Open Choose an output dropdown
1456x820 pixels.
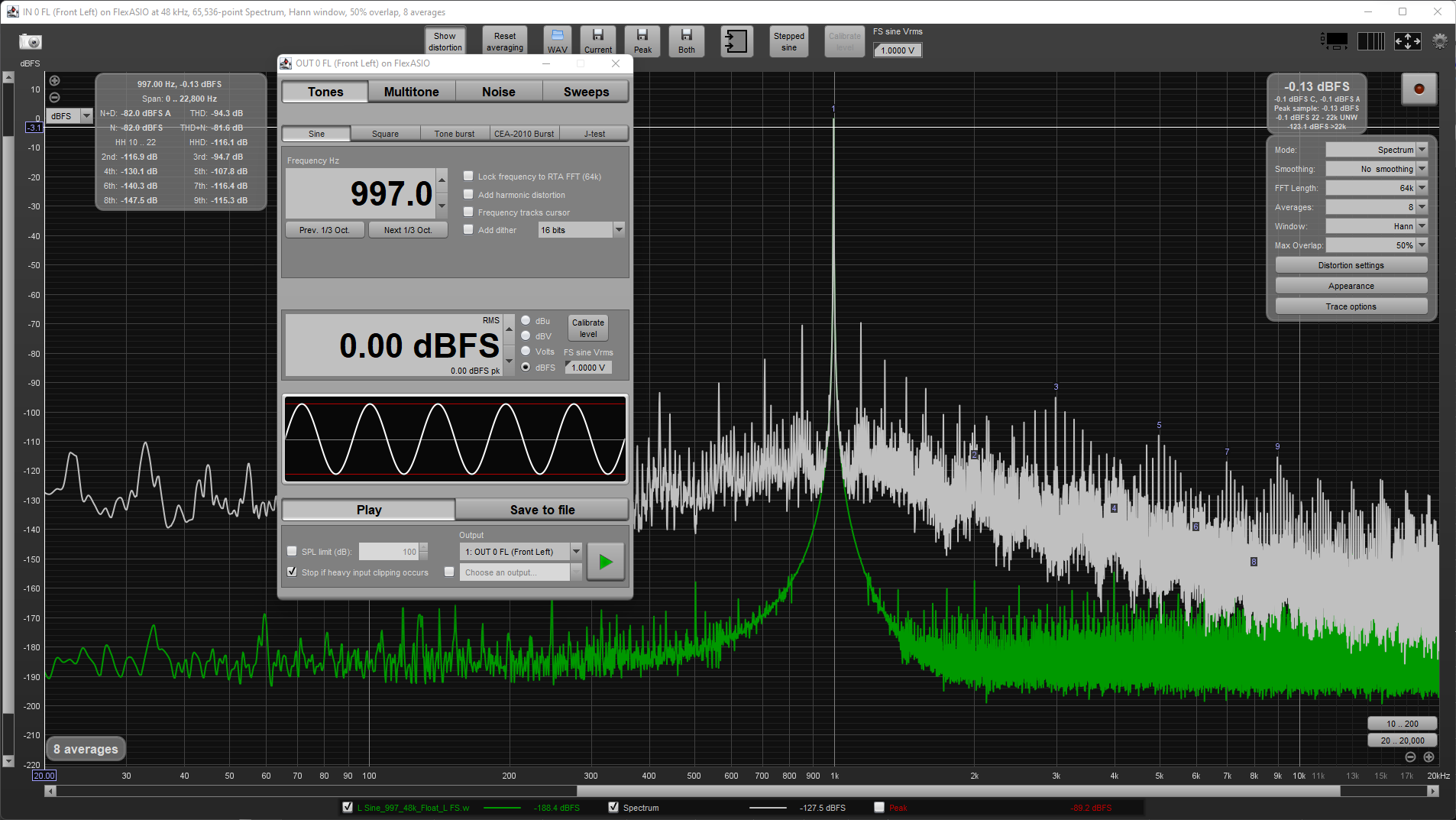tap(576, 572)
